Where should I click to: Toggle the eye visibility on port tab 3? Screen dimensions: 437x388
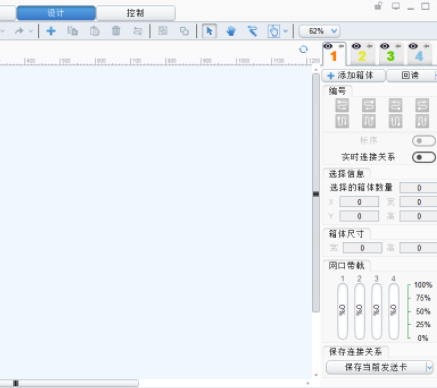pyautogui.click(x=385, y=46)
